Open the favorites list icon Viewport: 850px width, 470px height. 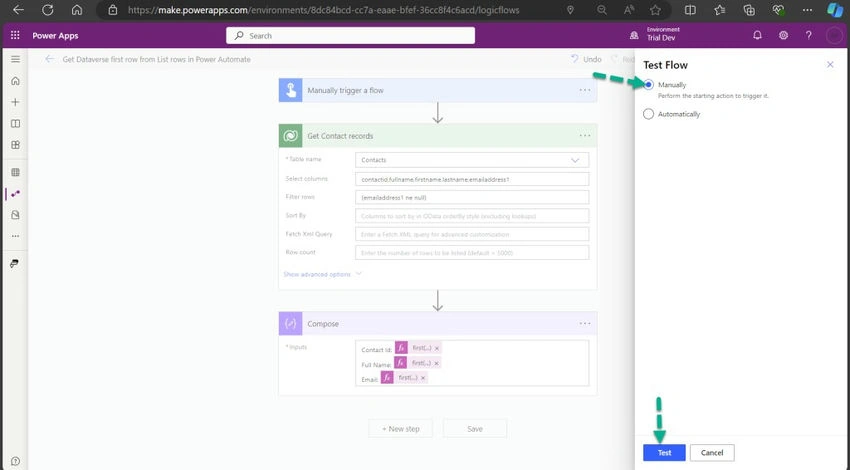(x=719, y=10)
